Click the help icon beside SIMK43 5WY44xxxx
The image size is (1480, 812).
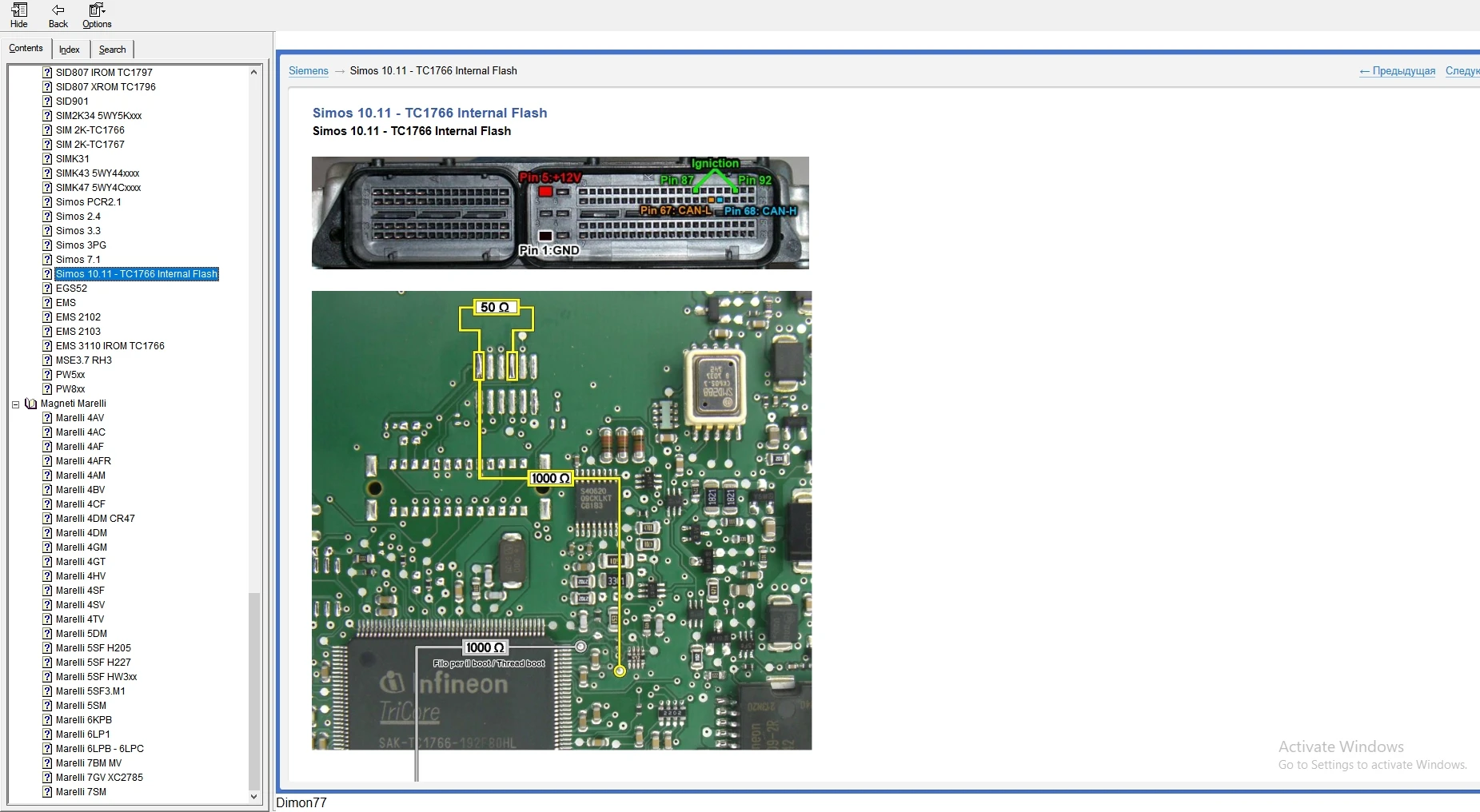click(x=47, y=173)
